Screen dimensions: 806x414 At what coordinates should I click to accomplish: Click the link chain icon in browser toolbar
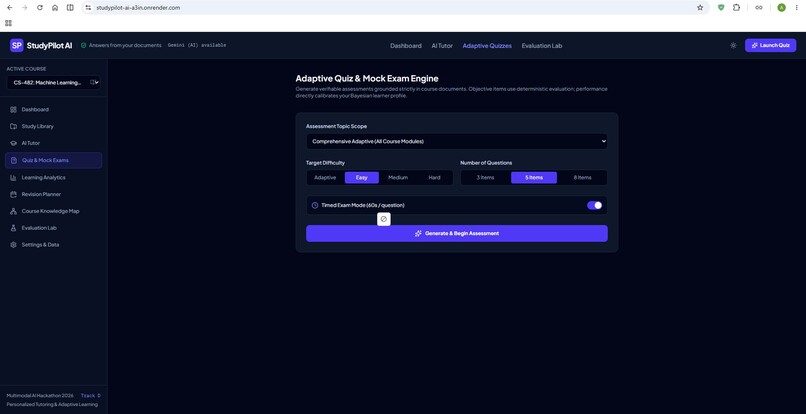759,8
